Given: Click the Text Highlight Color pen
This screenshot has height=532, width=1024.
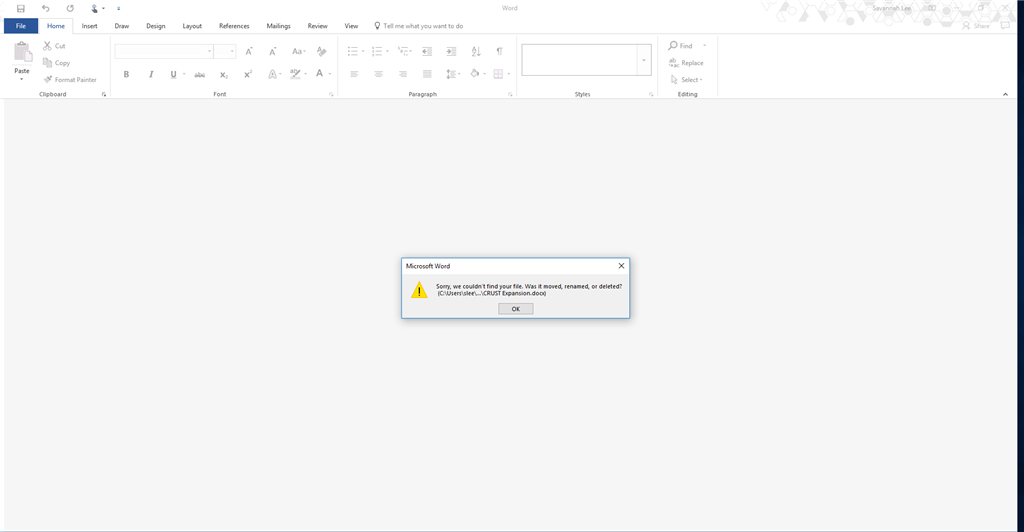Looking at the screenshot, I should (295, 74).
